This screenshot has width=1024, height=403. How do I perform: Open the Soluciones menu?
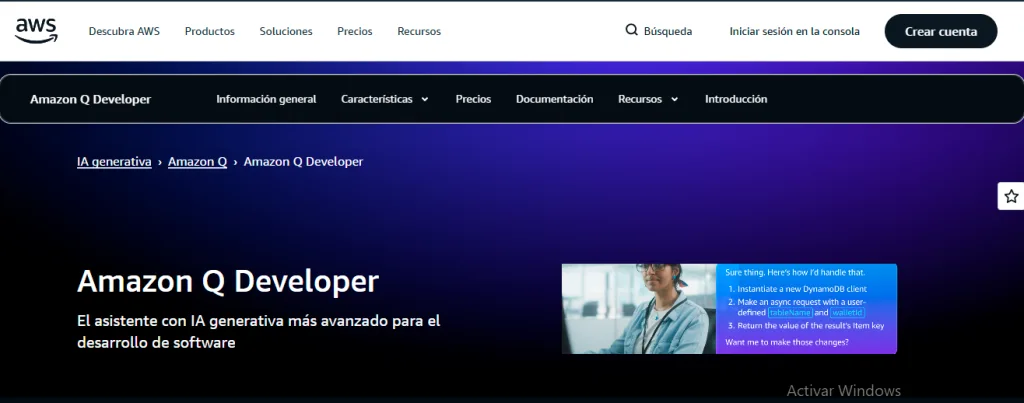[x=286, y=31]
